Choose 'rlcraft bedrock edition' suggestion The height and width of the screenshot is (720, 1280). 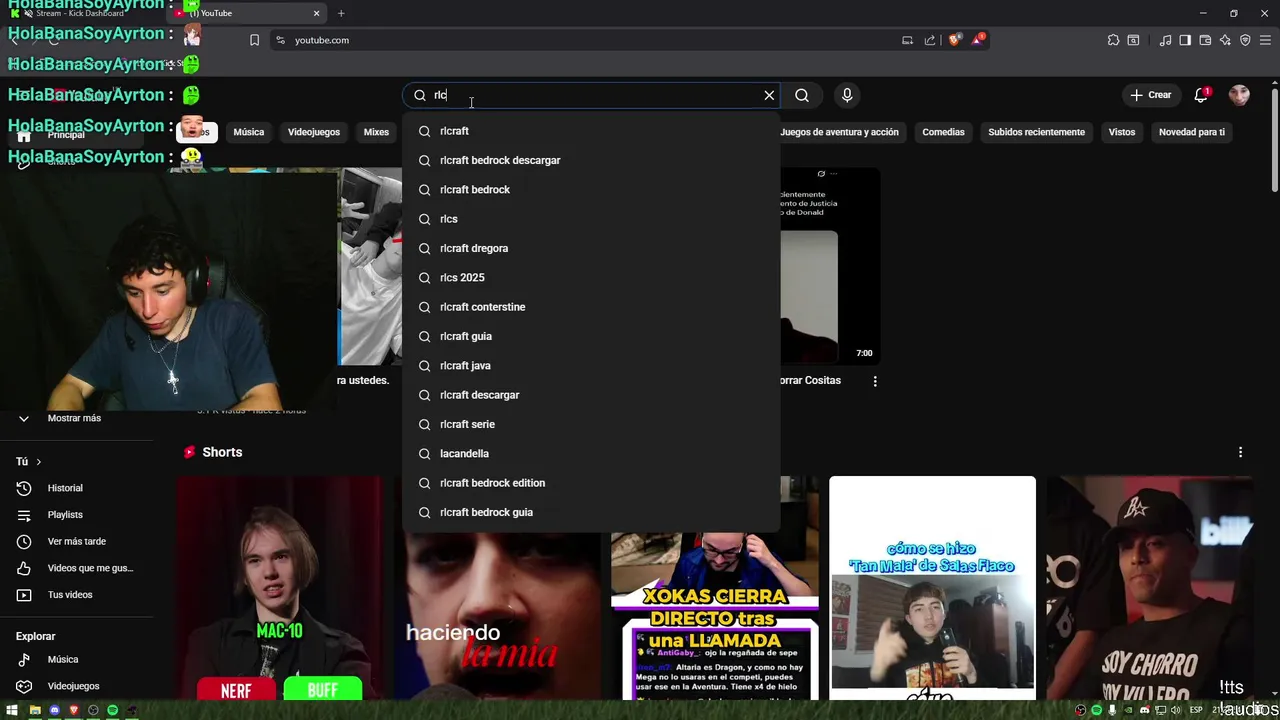pyautogui.click(x=591, y=483)
